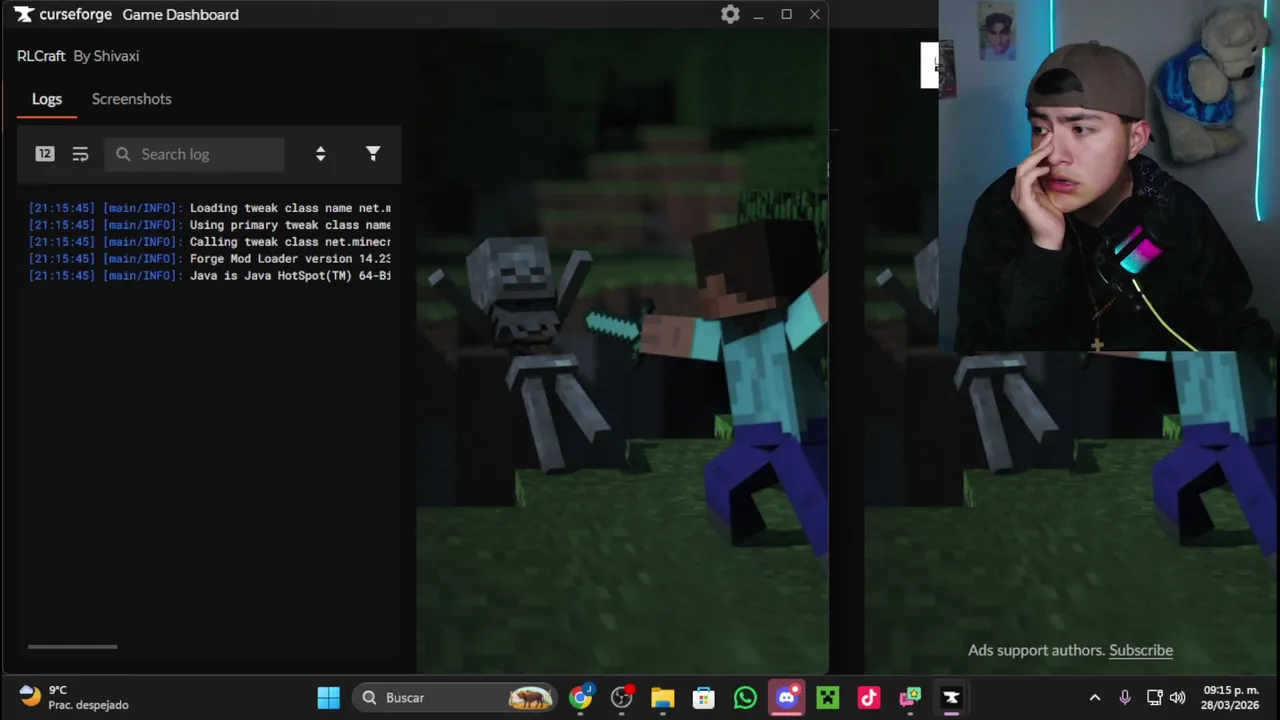
Task: Toggle word wrap icon in log toolbar
Action: 80,154
